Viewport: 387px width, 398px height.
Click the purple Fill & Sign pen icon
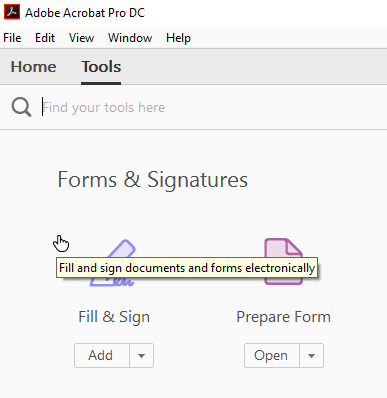(113, 263)
